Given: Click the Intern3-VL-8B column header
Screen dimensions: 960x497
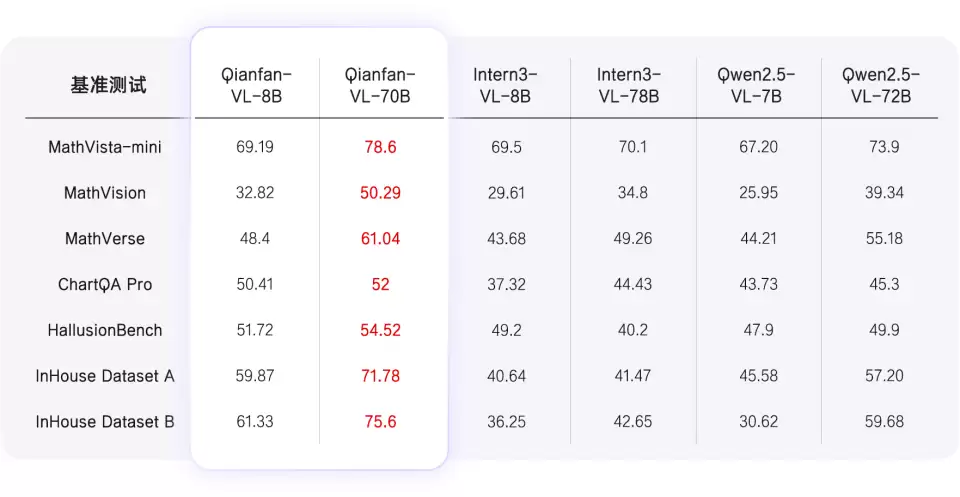Looking at the screenshot, I should point(506,85).
